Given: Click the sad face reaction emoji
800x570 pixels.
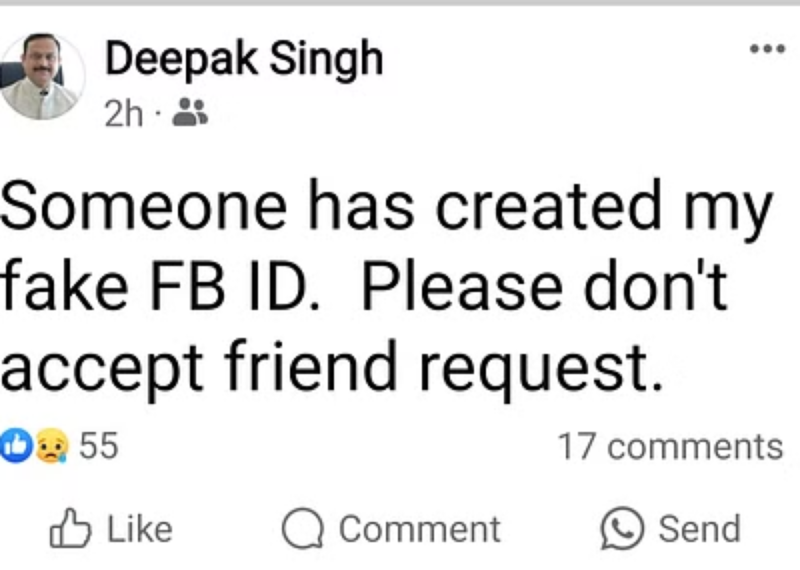Looking at the screenshot, I should (x=50, y=446).
